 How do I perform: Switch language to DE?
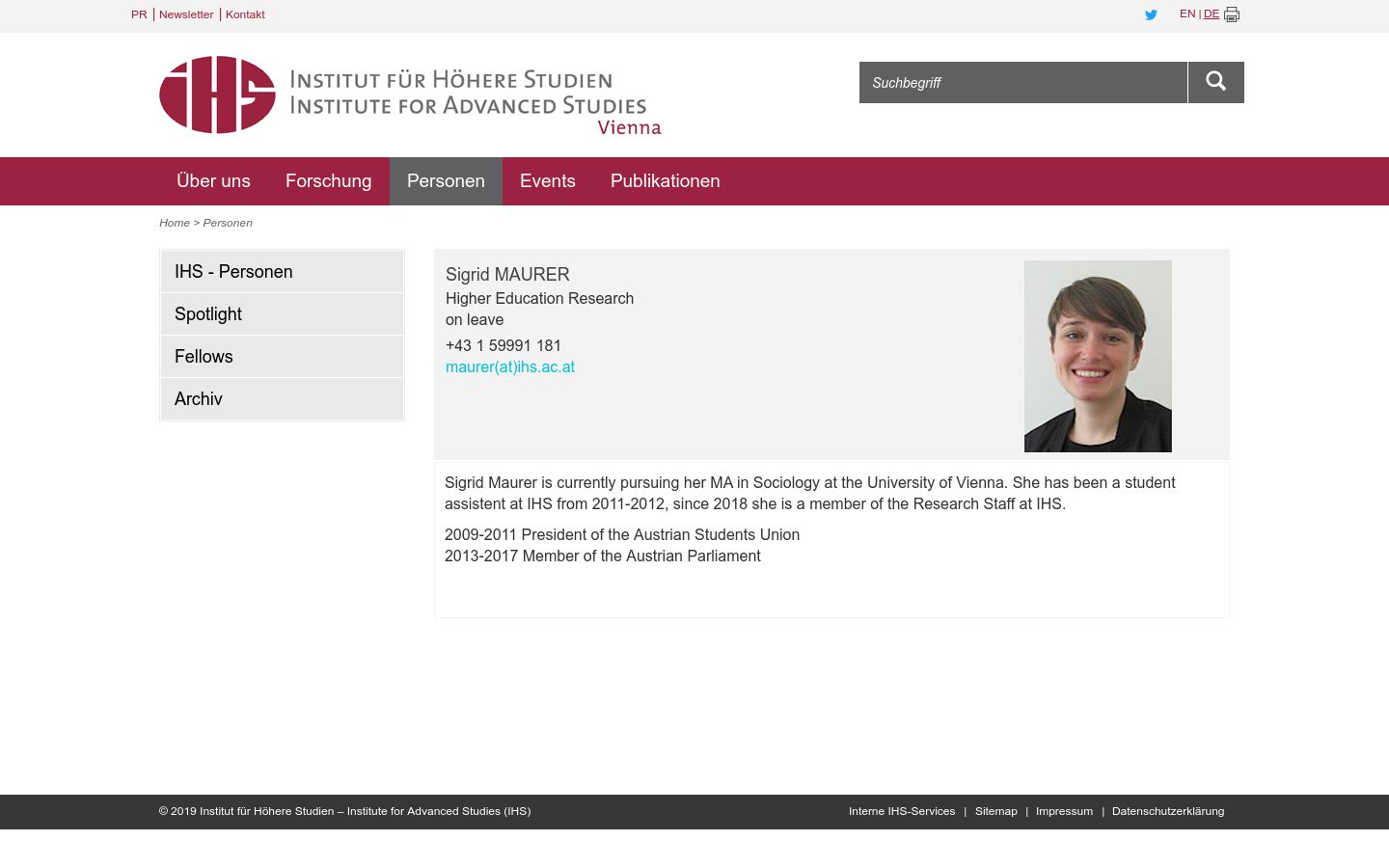(1212, 14)
